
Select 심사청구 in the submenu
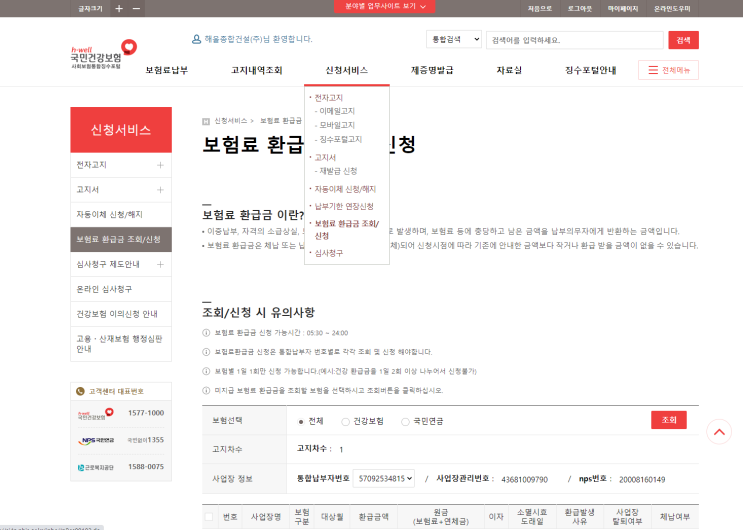(x=328, y=253)
